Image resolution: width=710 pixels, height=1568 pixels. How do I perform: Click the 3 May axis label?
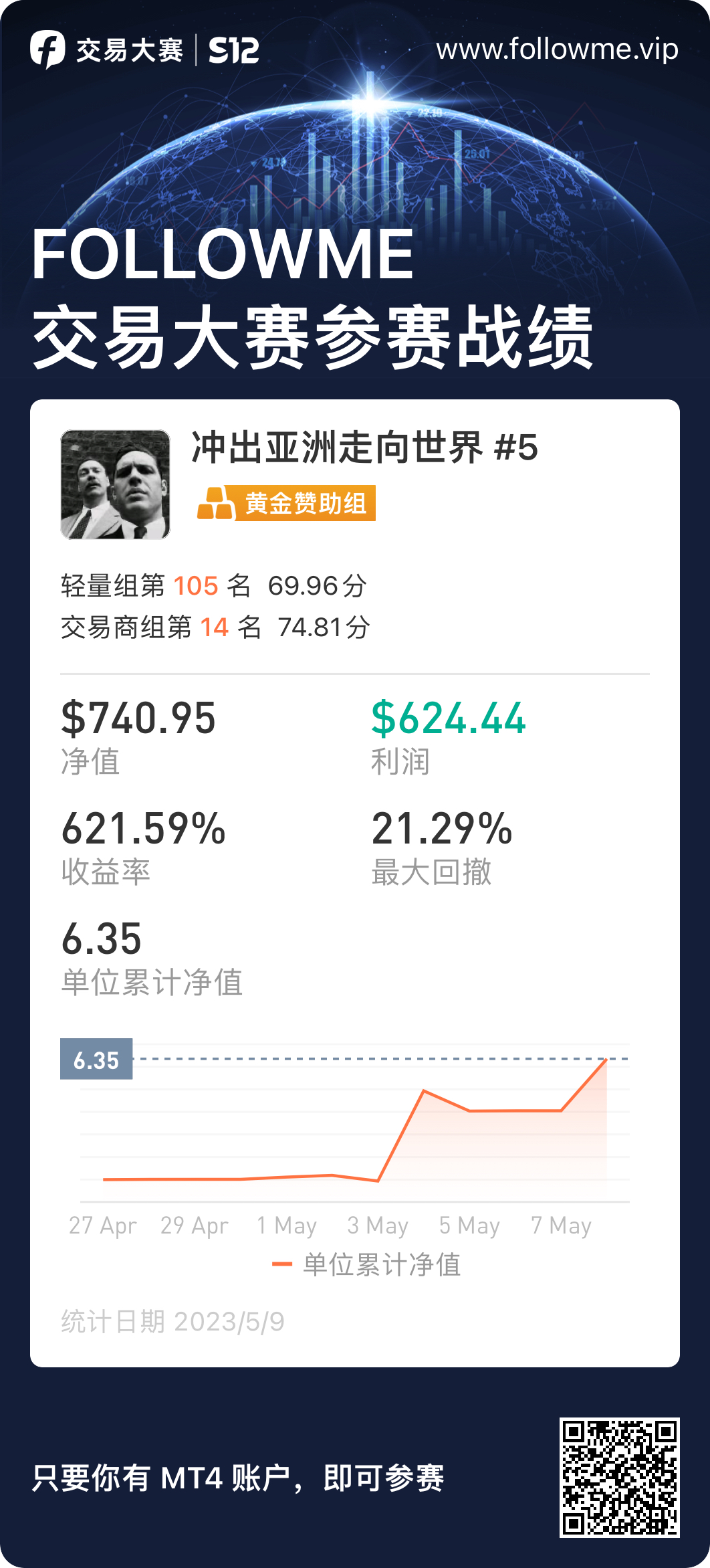pos(378,1226)
